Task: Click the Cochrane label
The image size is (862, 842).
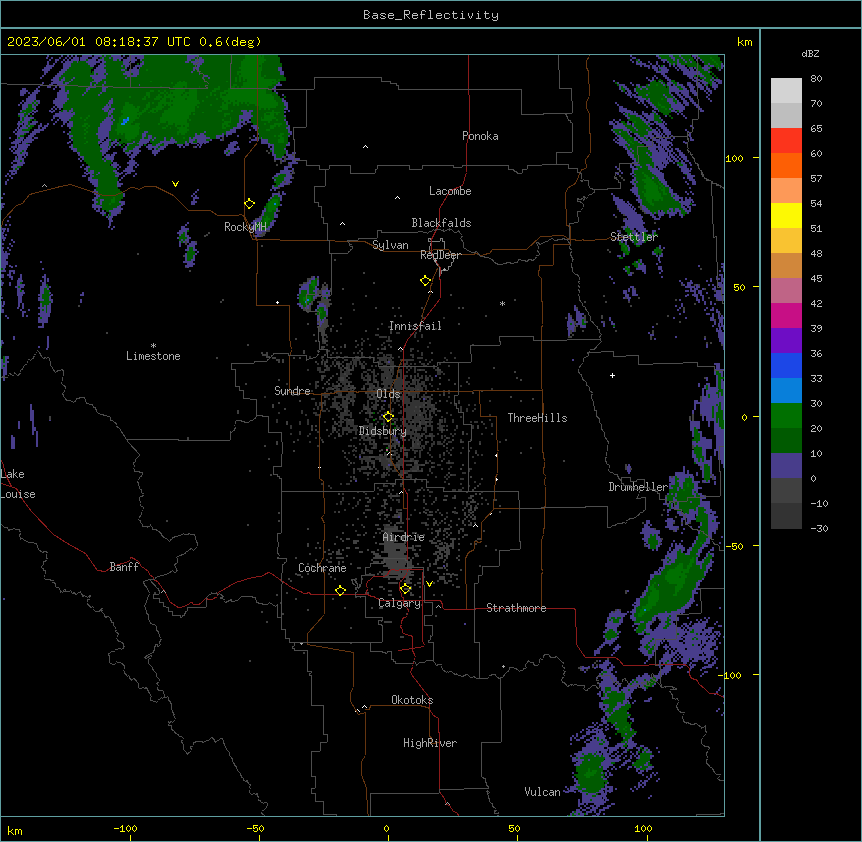Action: 322,568
